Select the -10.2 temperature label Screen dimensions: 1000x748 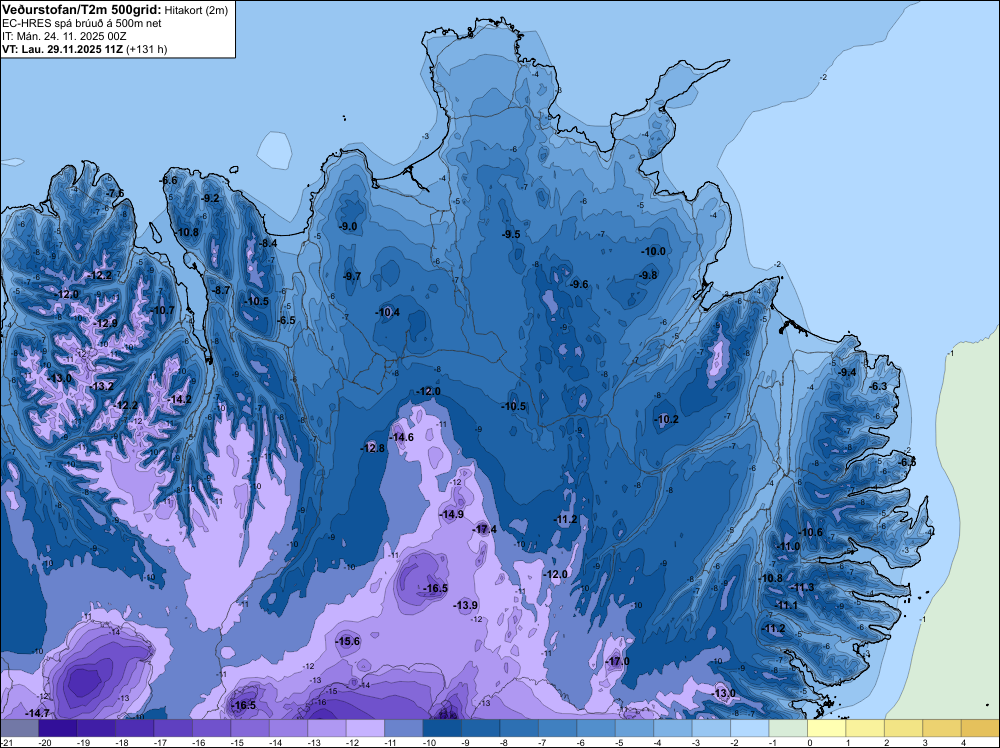point(666,420)
